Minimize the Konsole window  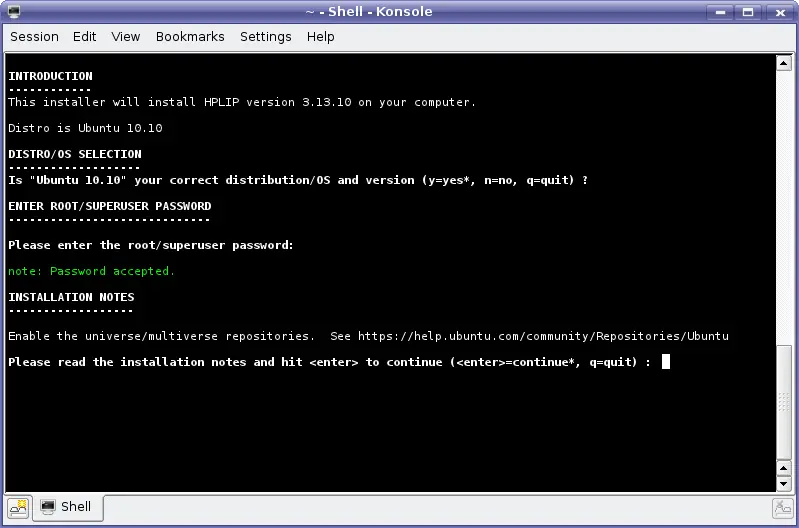721,12
